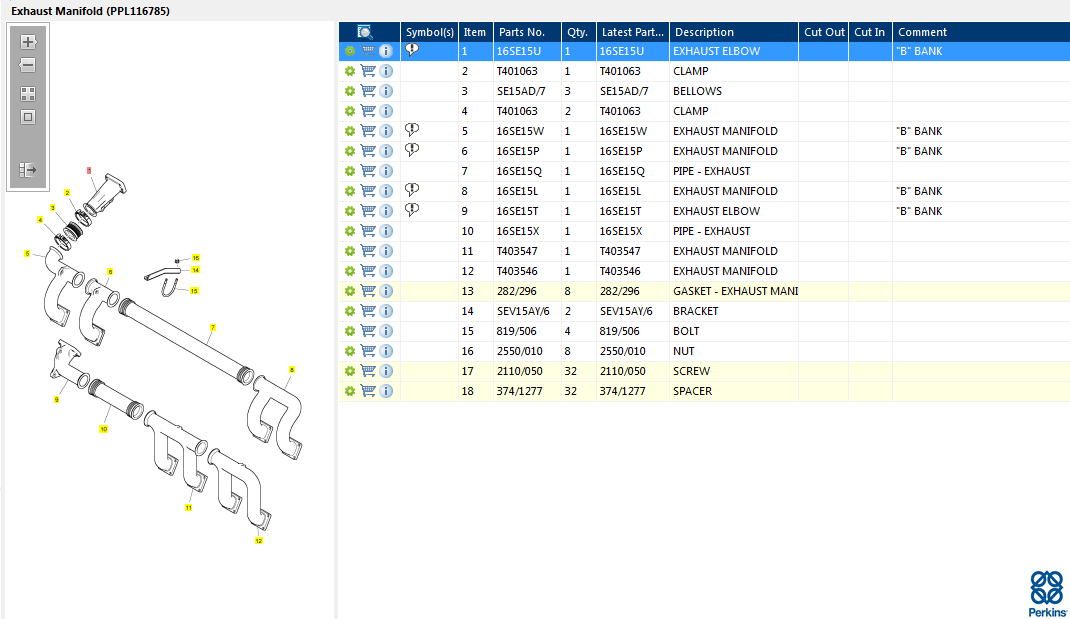Viewport: 1070px width, 619px height.
Task: Click the four-square grid view icon
Action: 28,94
